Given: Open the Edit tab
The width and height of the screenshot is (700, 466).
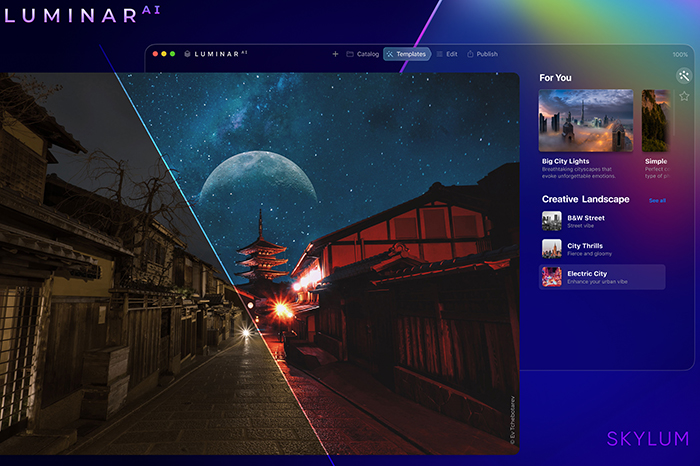Looking at the screenshot, I should click(x=447, y=54).
